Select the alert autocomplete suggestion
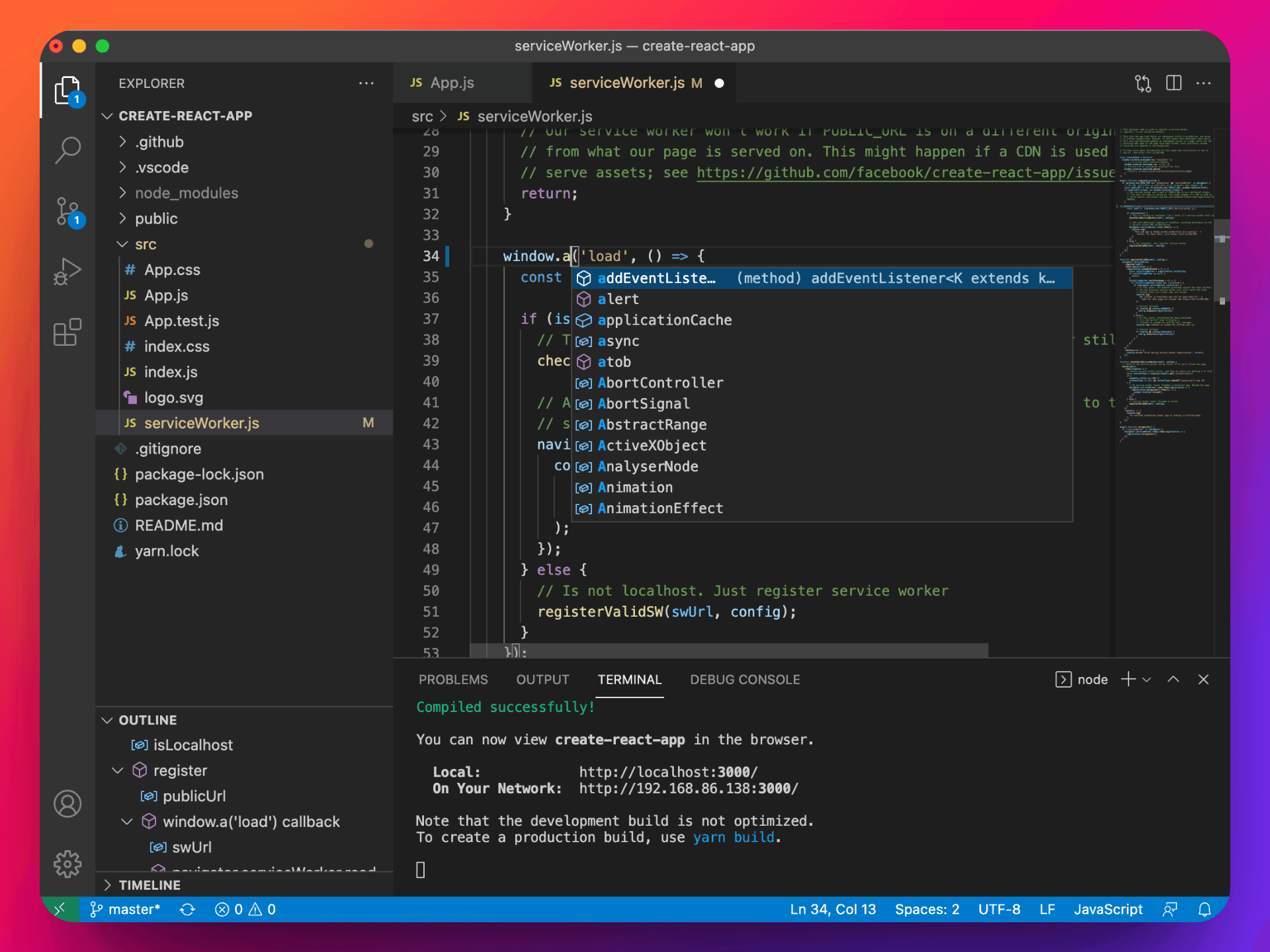Image resolution: width=1270 pixels, height=952 pixels. (x=822, y=299)
